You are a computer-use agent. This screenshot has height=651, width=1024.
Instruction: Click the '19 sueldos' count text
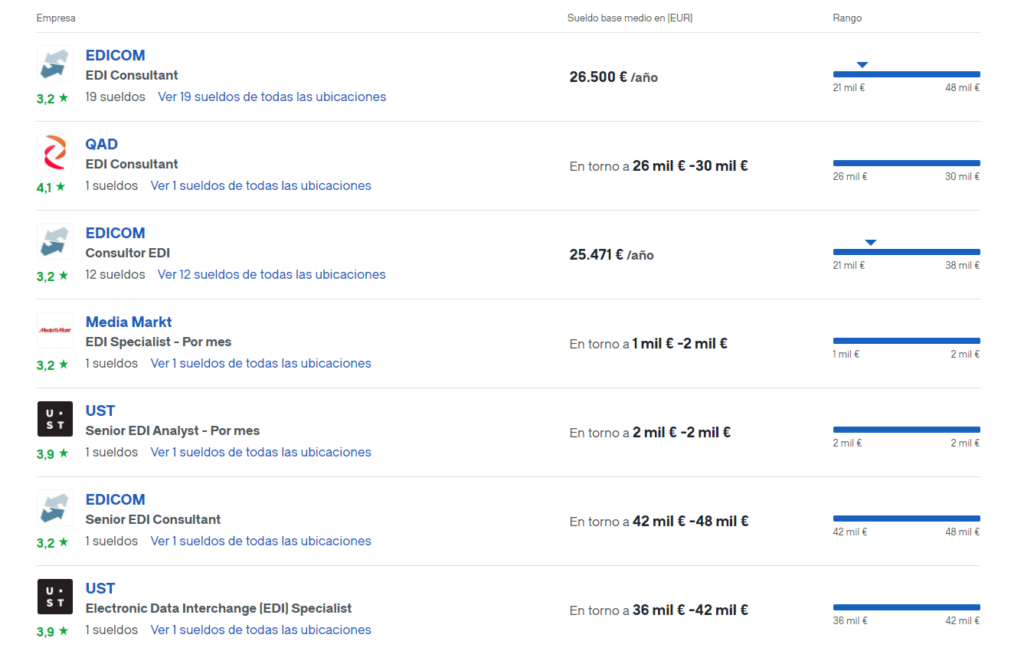115,97
